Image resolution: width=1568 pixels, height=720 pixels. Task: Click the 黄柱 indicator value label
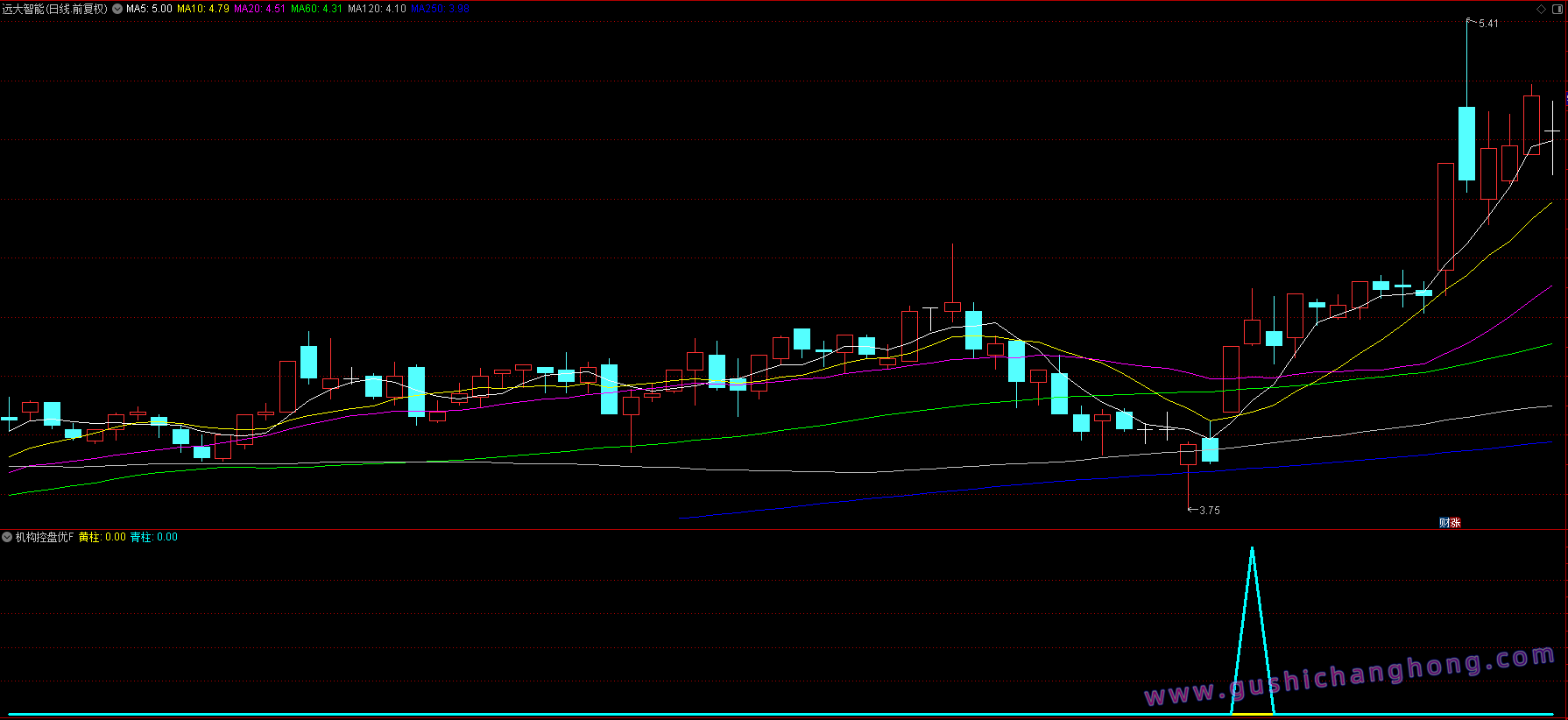102,537
